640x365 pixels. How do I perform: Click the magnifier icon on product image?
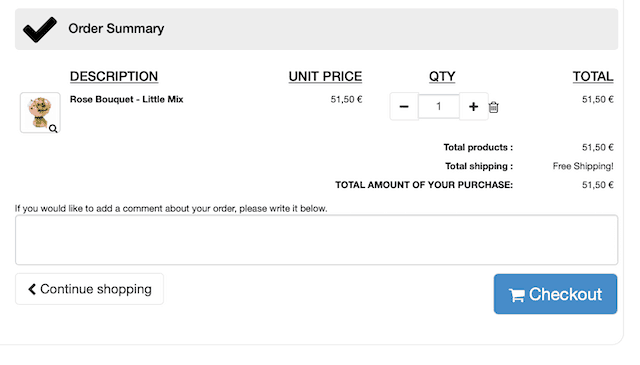coord(53,129)
